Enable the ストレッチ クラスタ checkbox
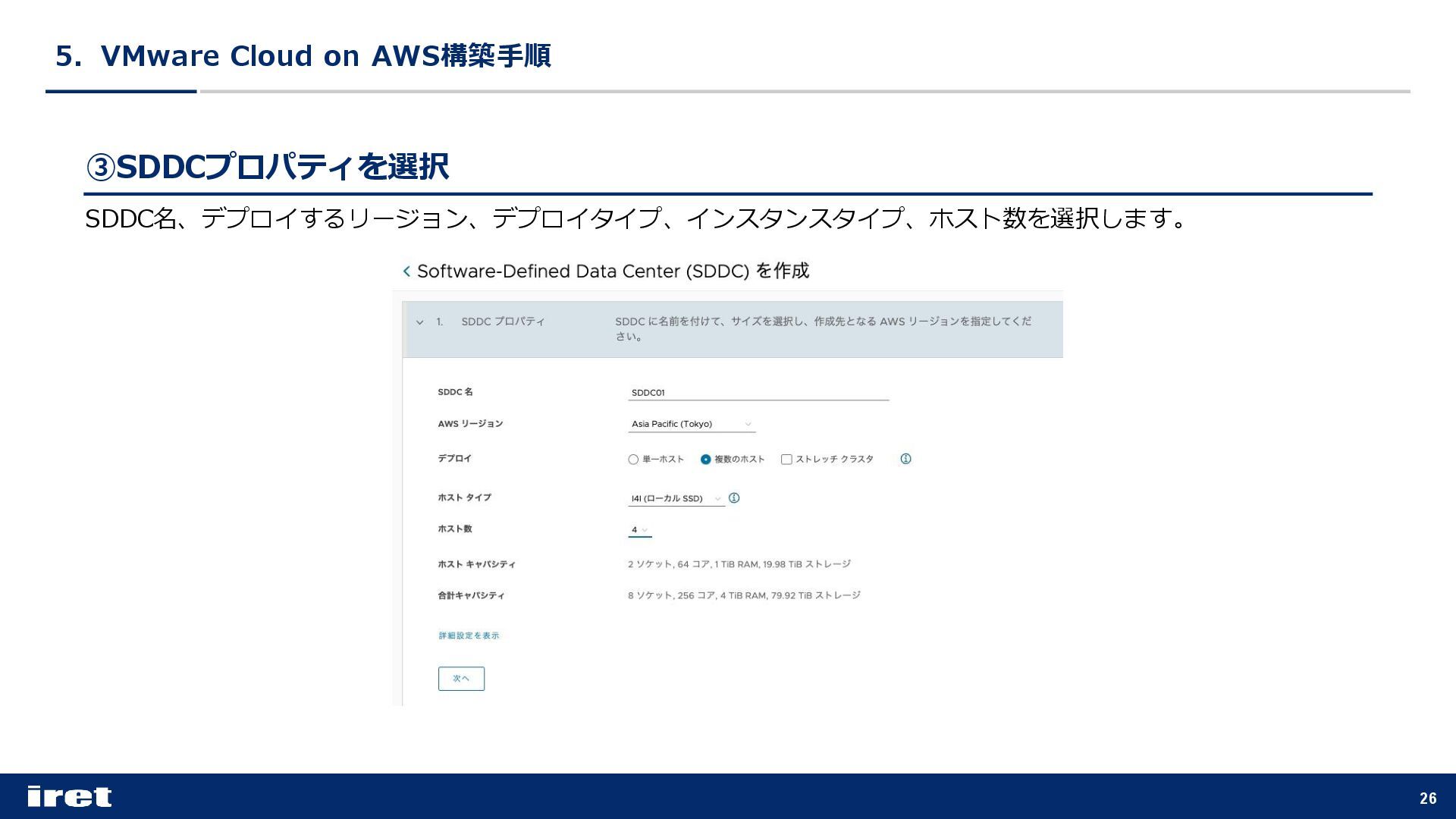The image size is (1456, 819). pos(786,460)
